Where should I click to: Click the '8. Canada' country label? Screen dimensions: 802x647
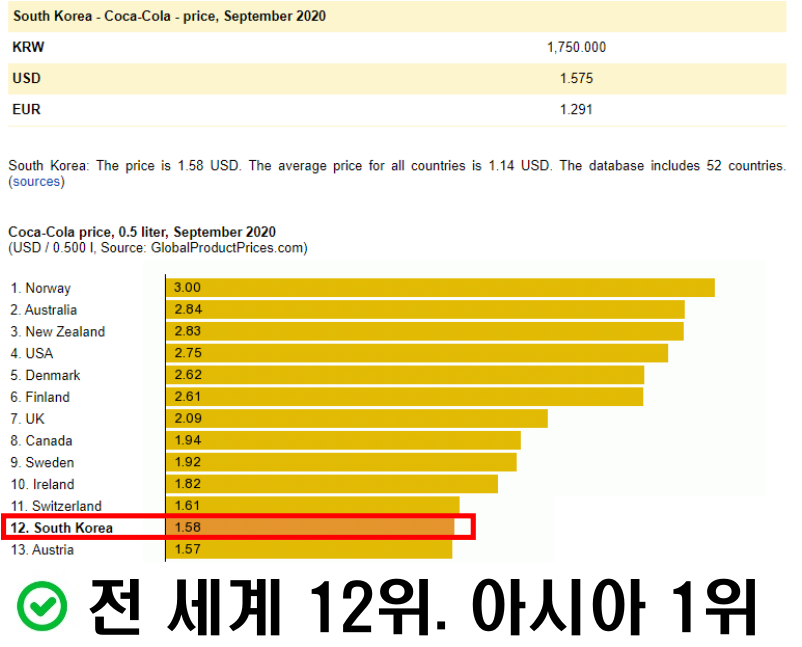click(x=41, y=441)
